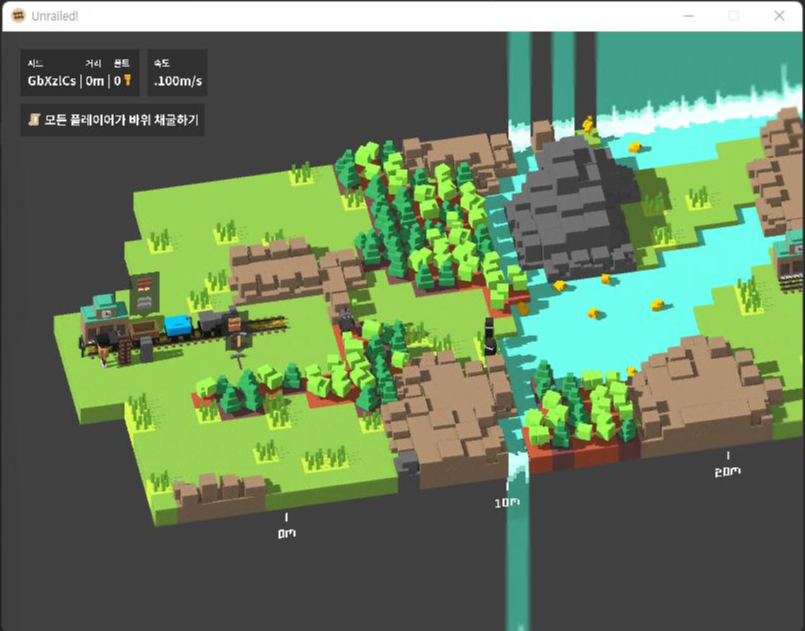Image resolution: width=805 pixels, height=631 pixels.
Task: Click the 속도 label above the speed
Action: click(162, 63)
